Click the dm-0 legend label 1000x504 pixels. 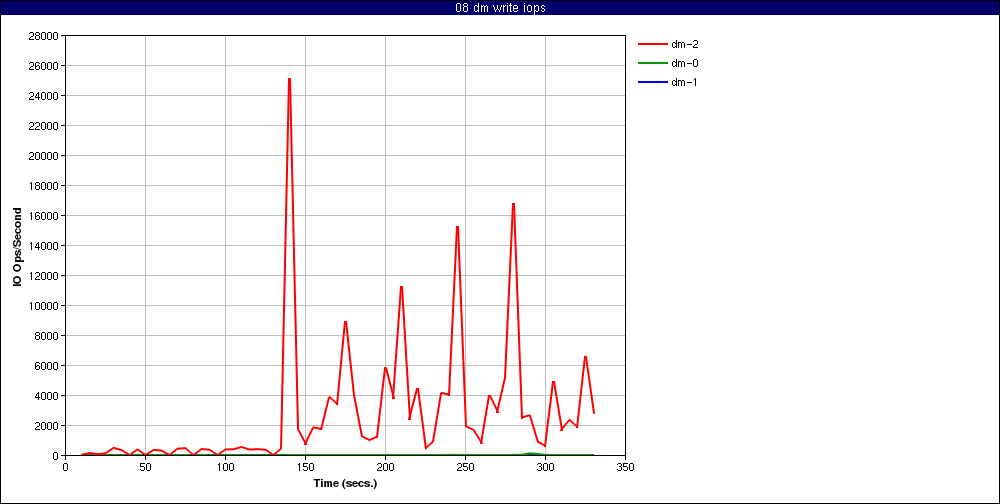coord(686,63)
